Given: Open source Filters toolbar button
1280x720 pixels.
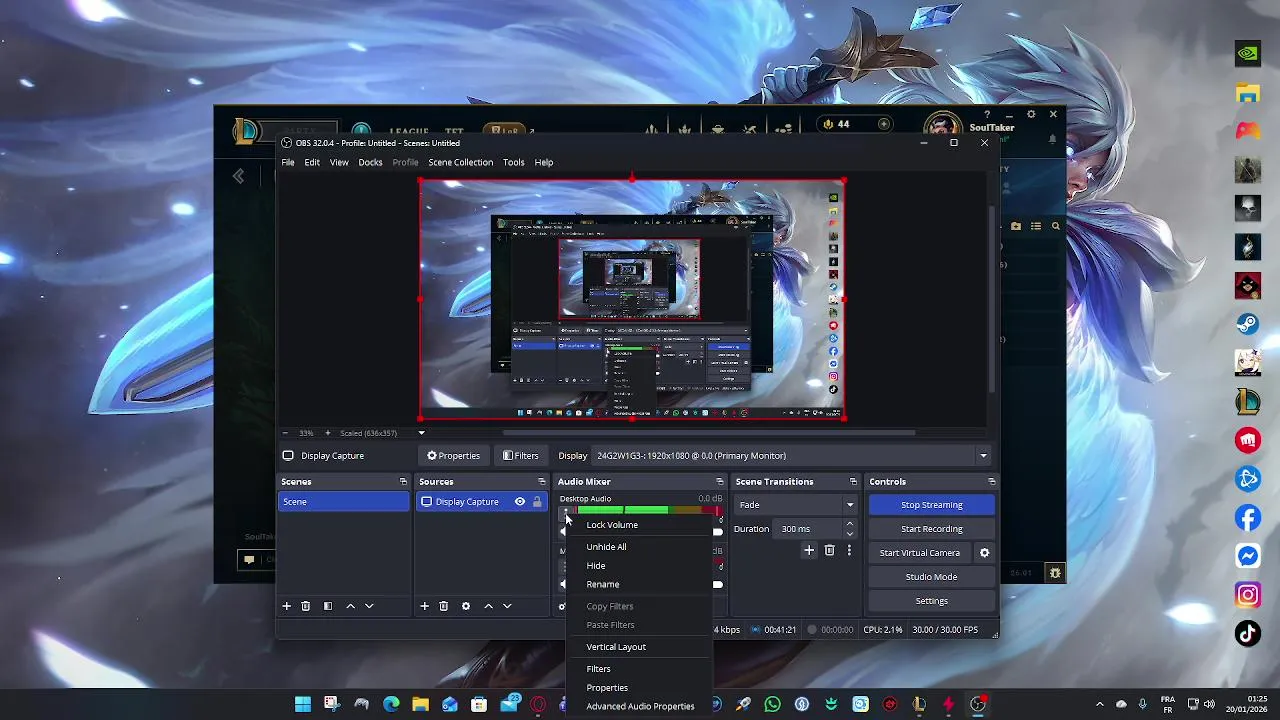Looking at the screenshot, I should click(x=520, y=456).
